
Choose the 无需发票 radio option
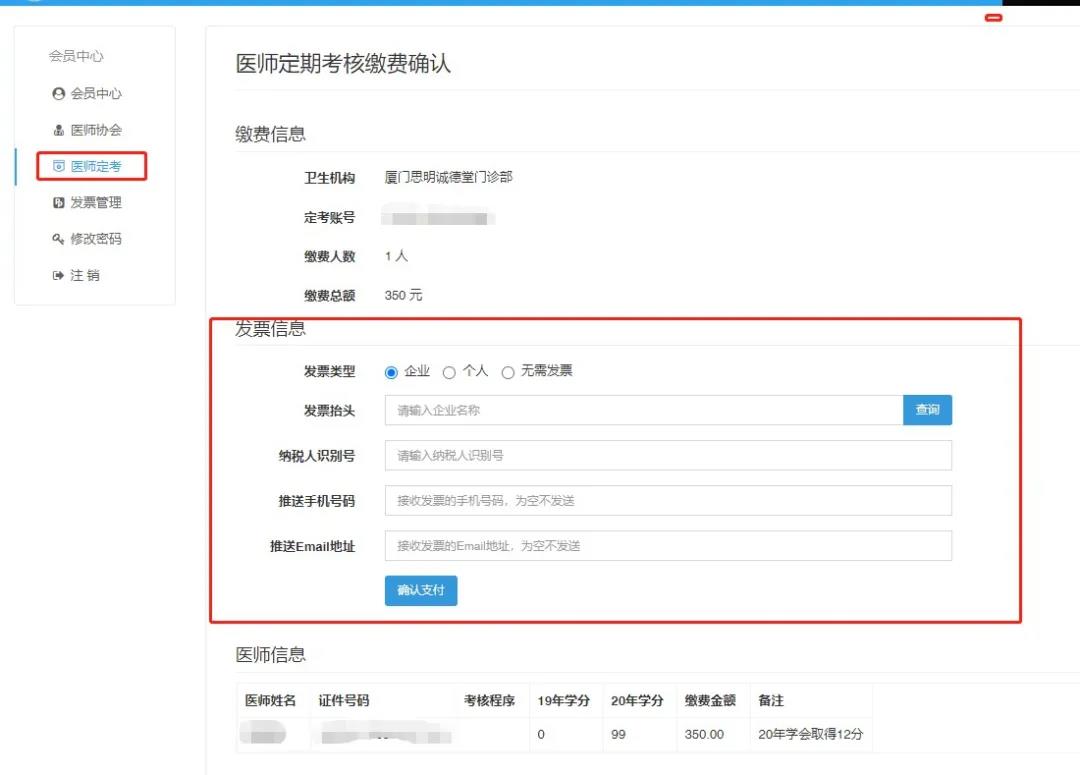pyautogui.click(x=508, y=372)
